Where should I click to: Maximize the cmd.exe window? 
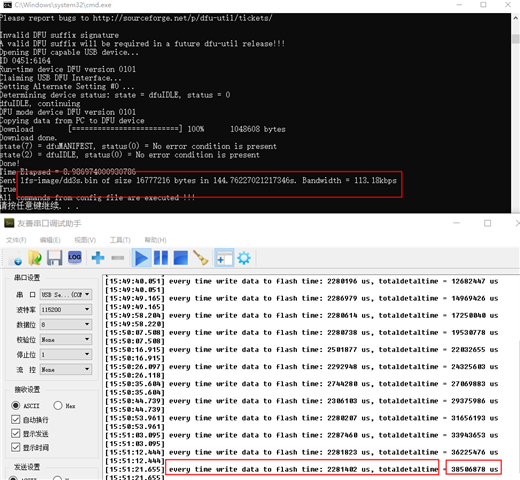[x=483, y=5]
